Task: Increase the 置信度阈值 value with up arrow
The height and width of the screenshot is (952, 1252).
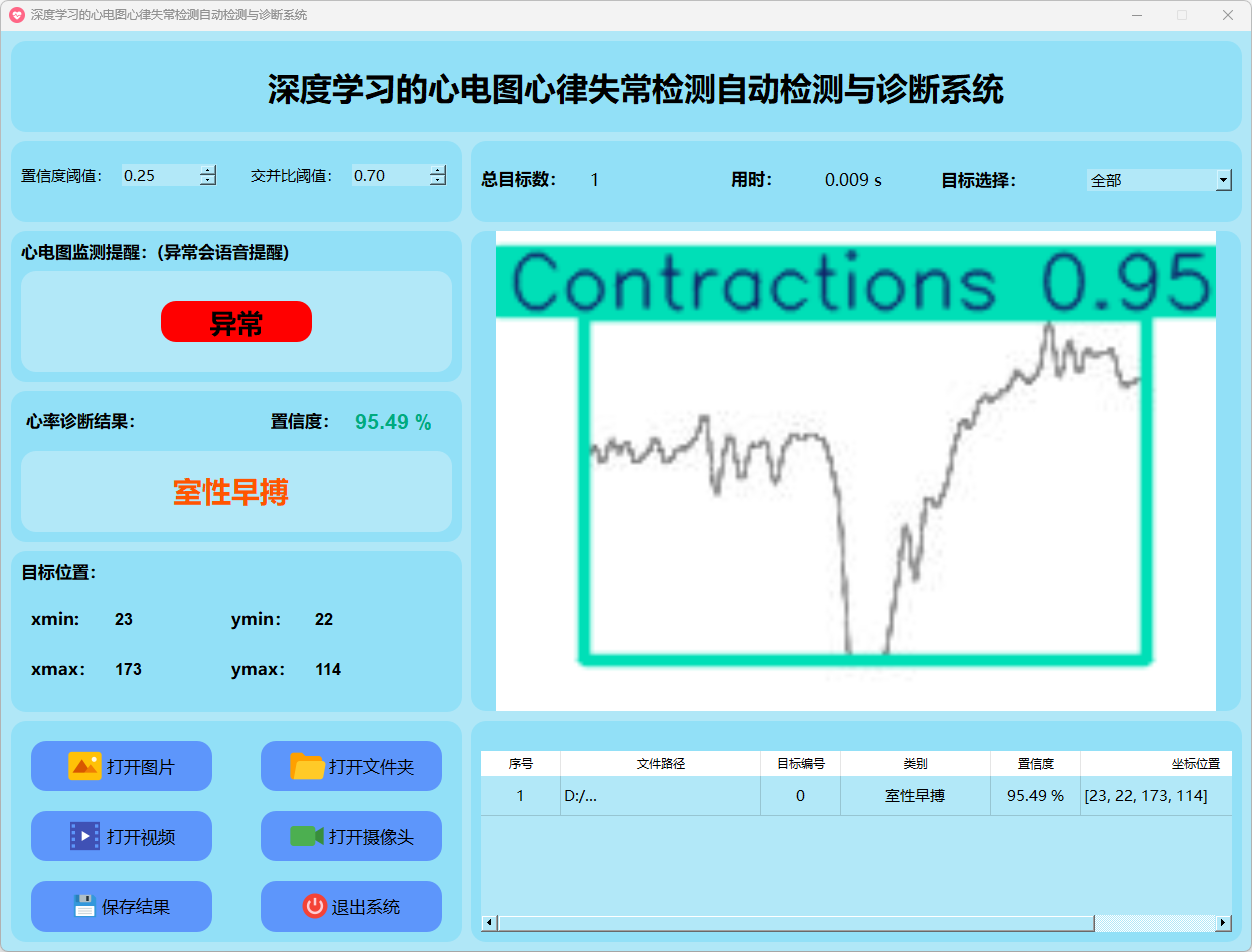Action: point(207,170)
